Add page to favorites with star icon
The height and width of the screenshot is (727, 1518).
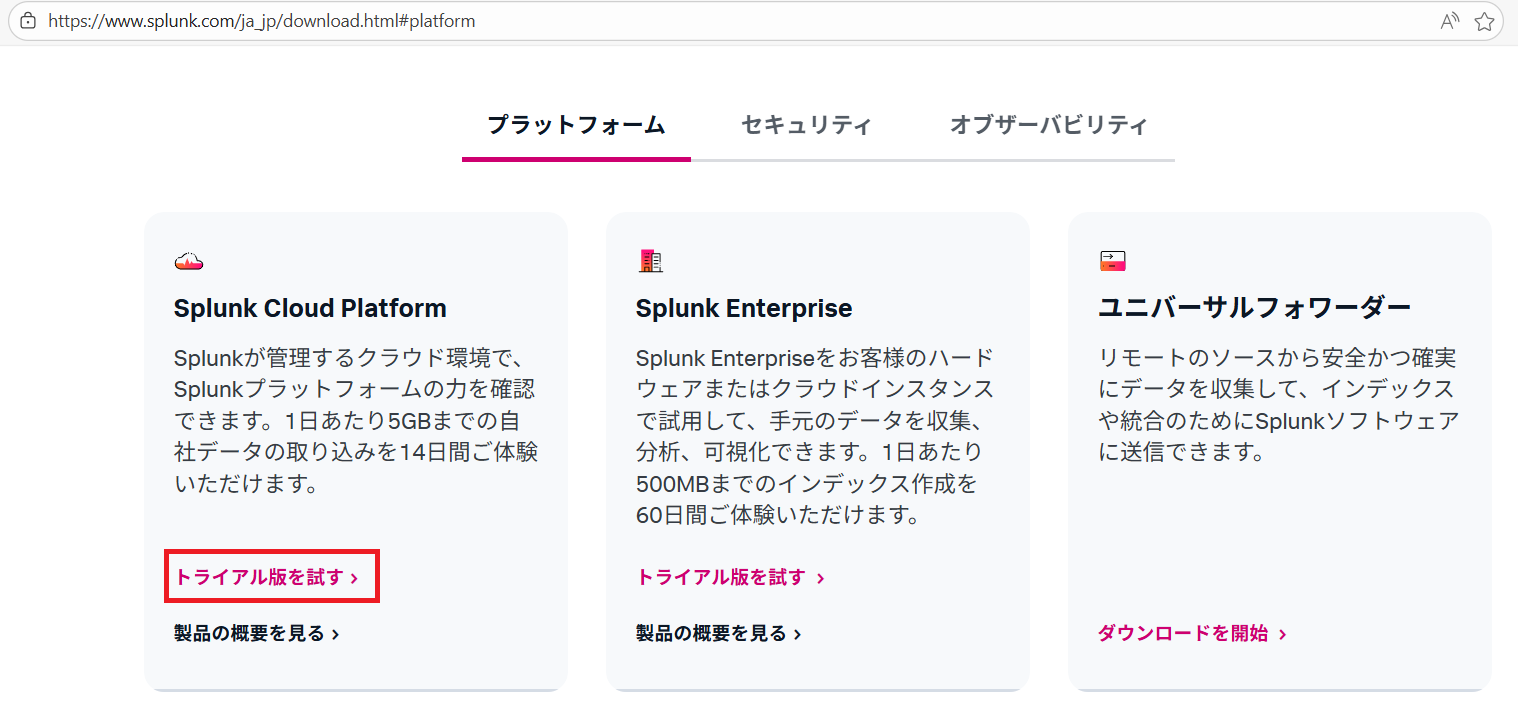1484,21
